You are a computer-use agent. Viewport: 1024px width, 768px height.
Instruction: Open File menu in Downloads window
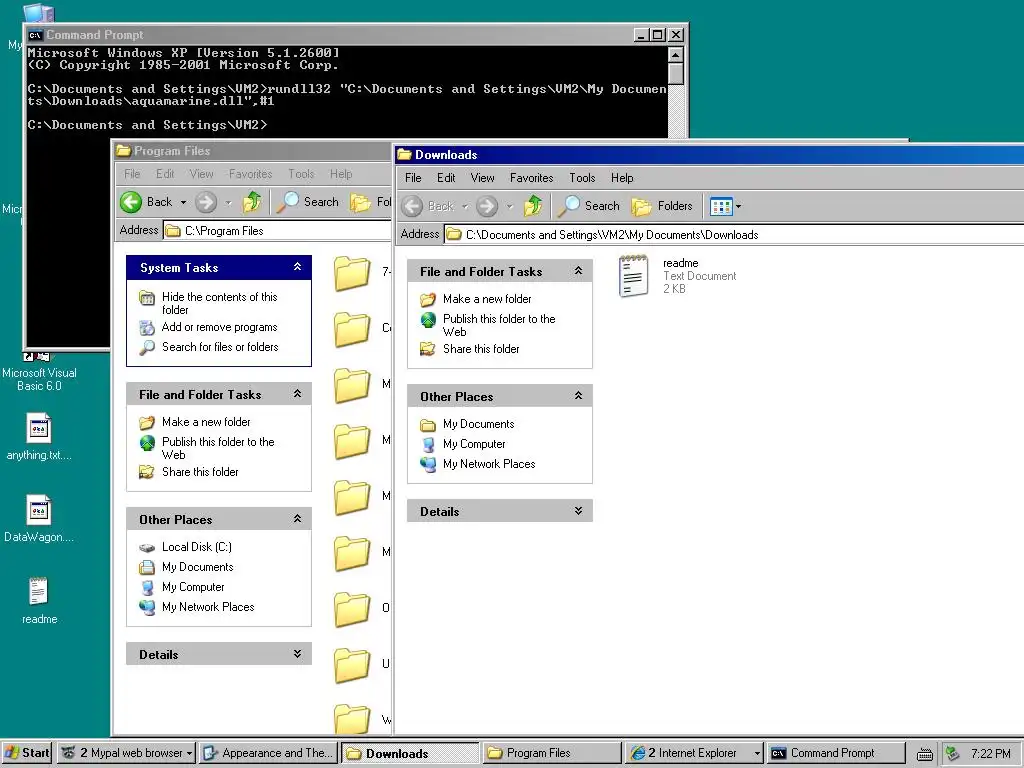tap(413, 178)
